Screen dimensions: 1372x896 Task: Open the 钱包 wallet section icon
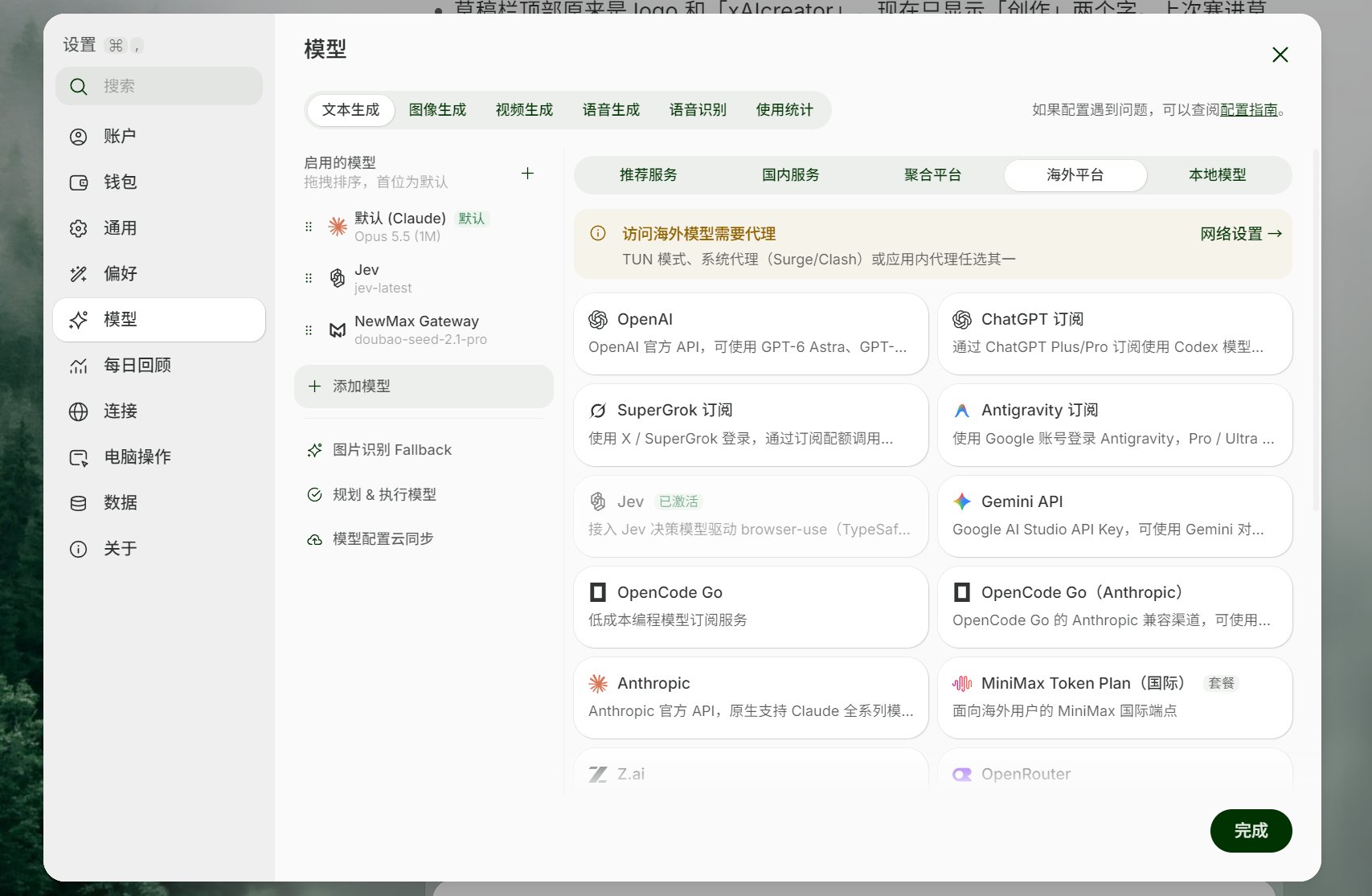(78, 182)
